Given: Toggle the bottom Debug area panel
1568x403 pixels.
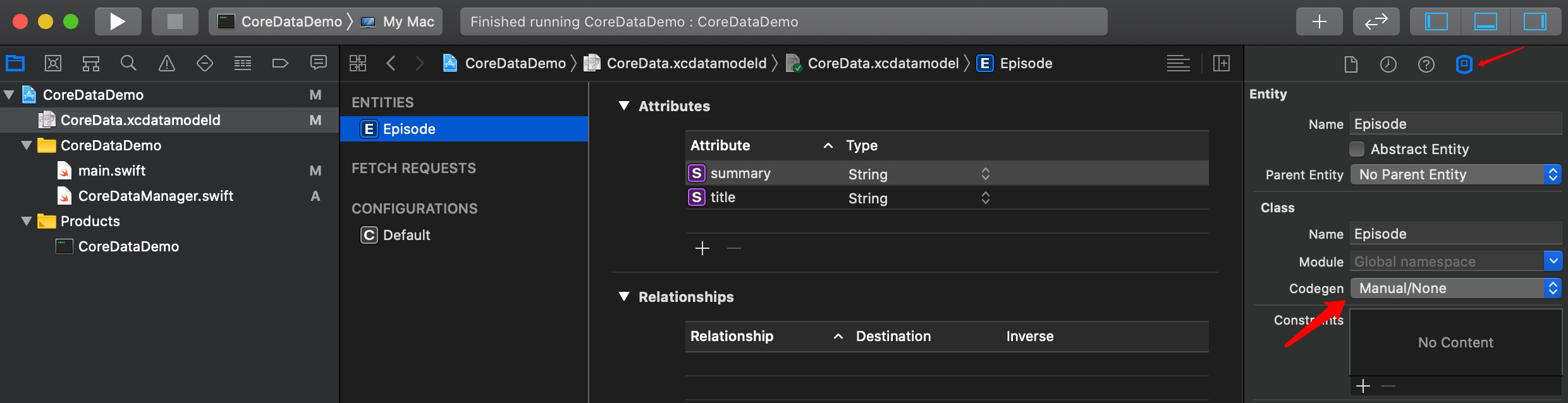Looking at the screenshot, I should coord(1486,21).
